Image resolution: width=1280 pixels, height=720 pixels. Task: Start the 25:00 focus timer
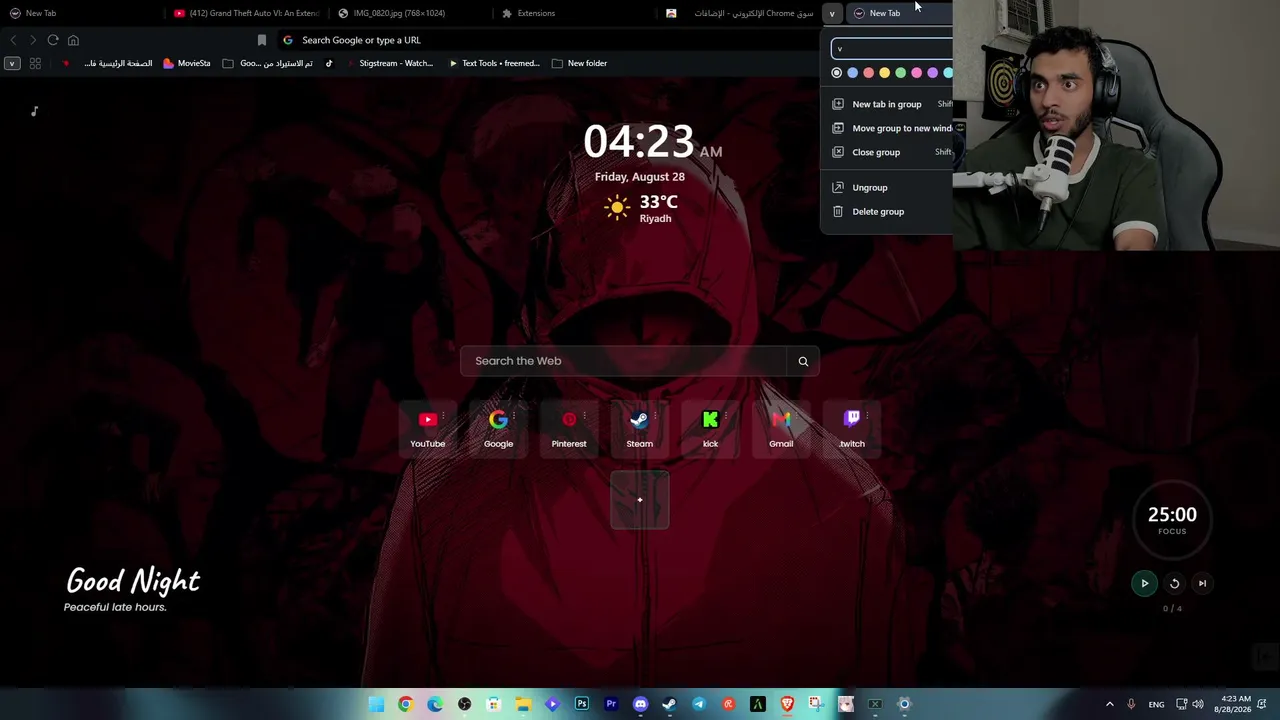(1144, 583)
